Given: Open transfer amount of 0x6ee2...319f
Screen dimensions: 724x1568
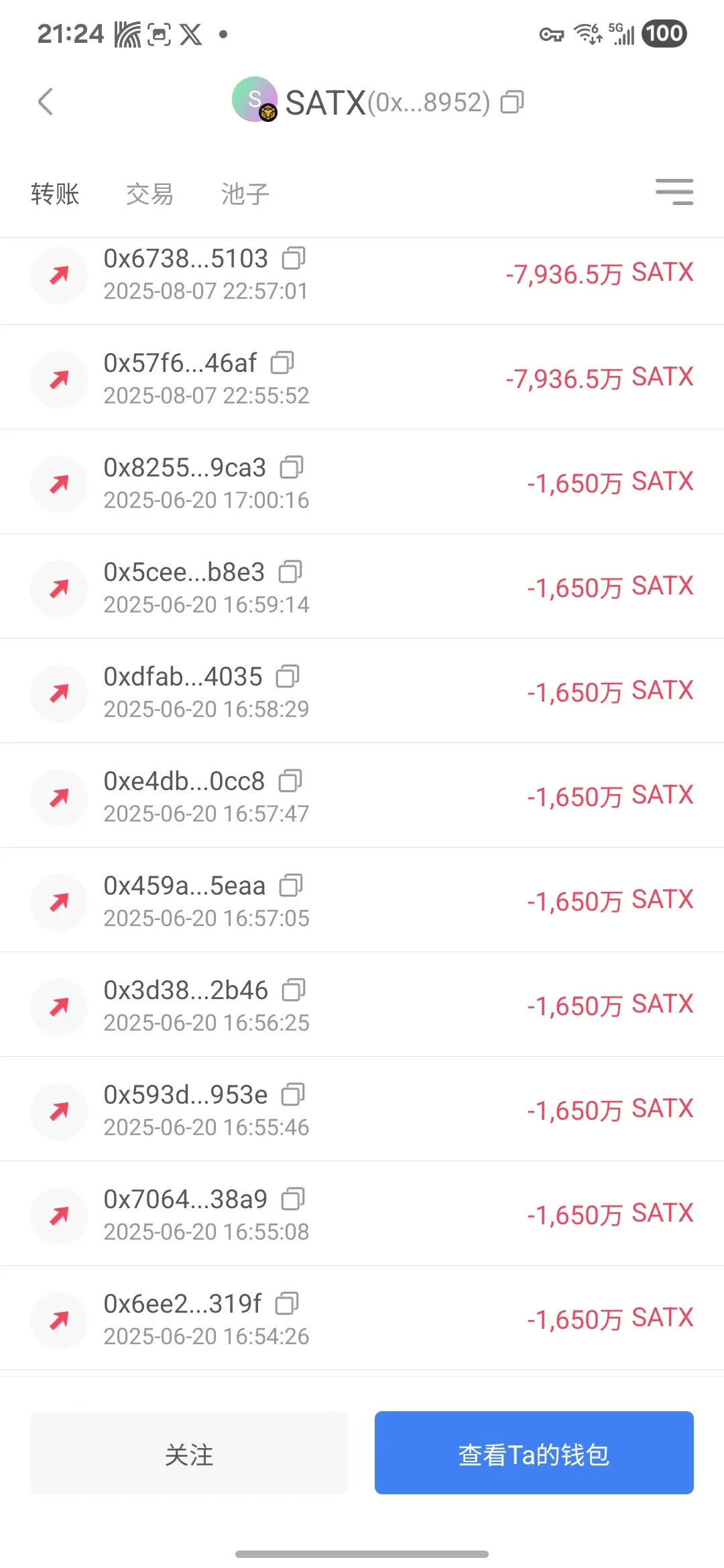Looking at the screenshot, I should tap(610, 1318).
